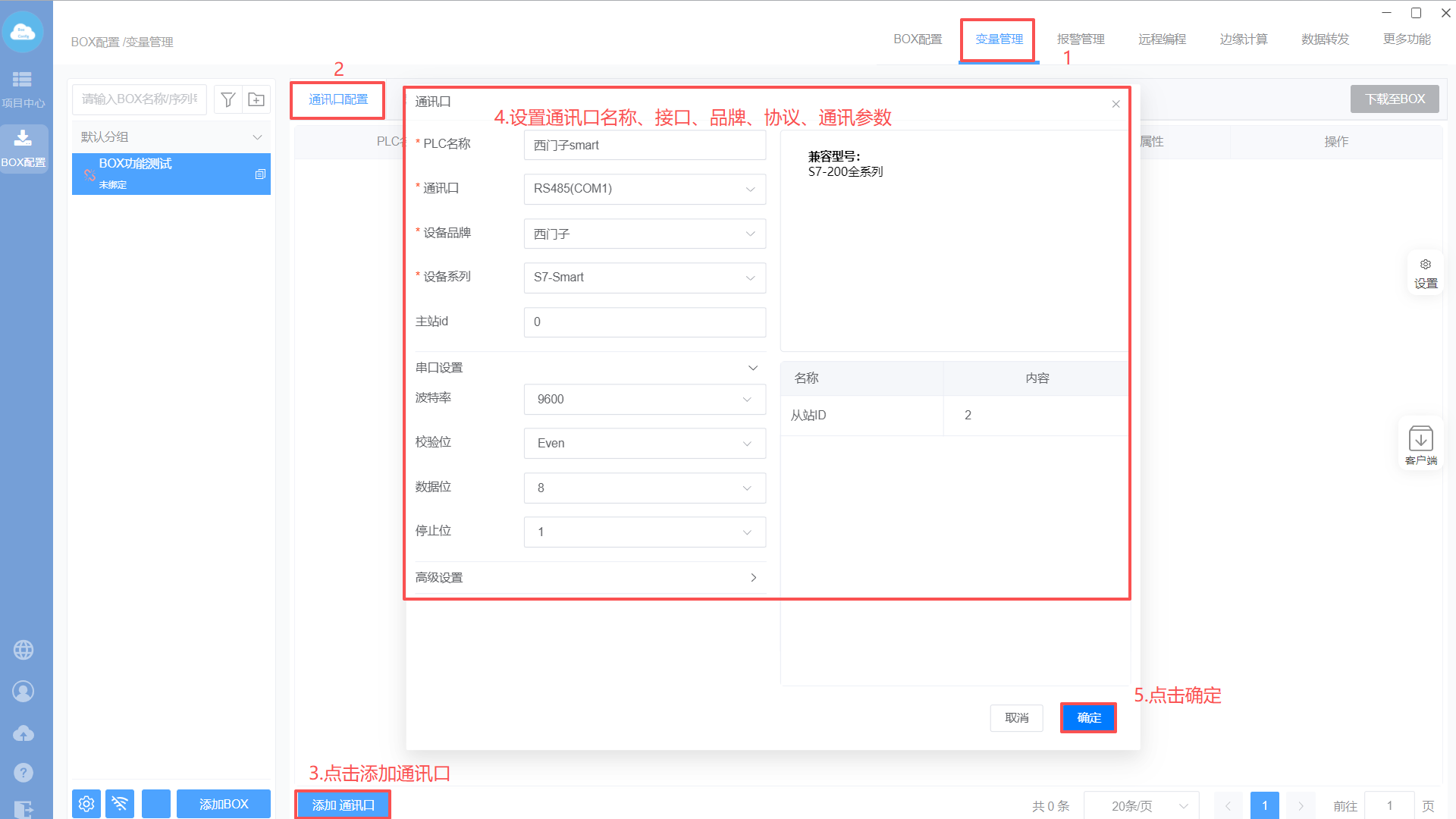
Task: Click the offline wifi icon button
Action: coord(120,804)
